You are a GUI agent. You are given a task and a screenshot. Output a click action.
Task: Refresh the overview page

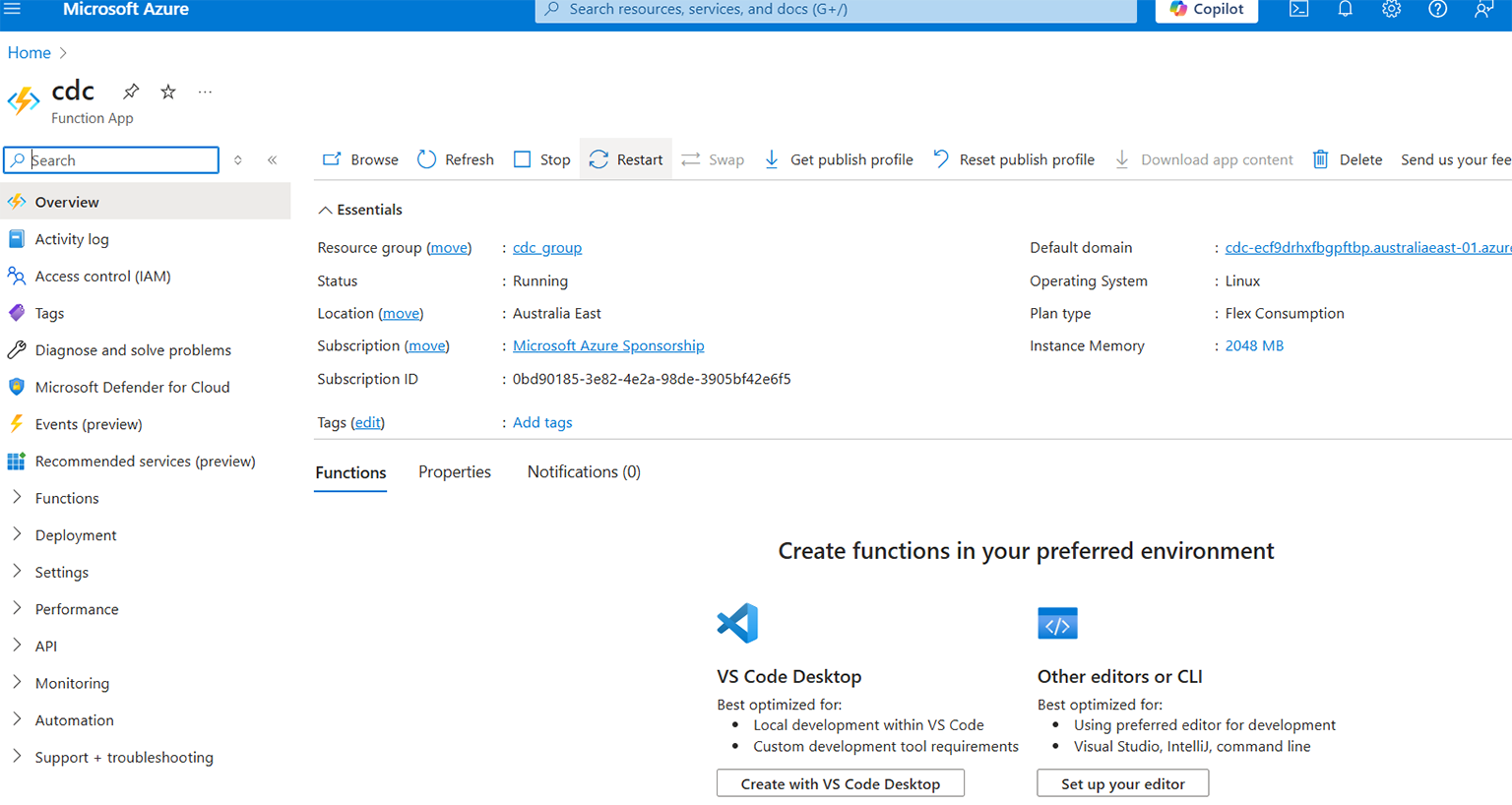coord(456,159)
